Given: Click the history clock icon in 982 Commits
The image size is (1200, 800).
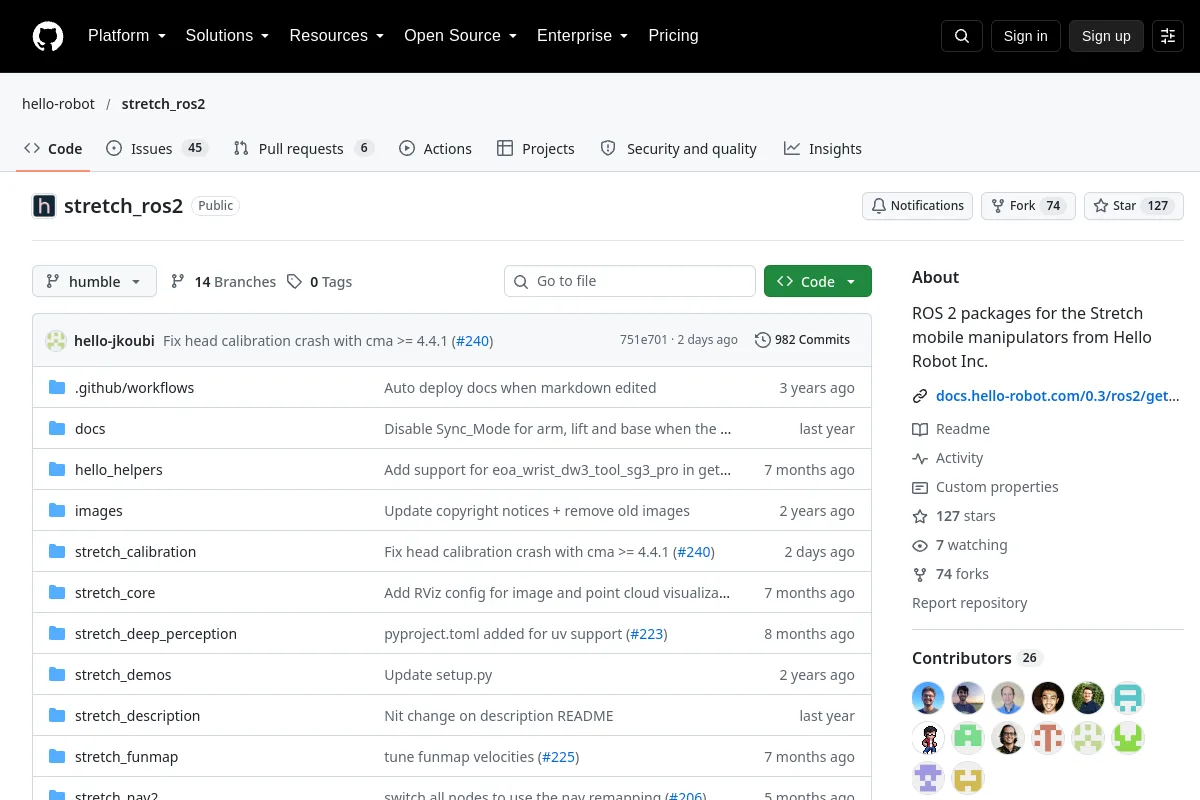Looking at the screenshot, I should pos(763,340).
